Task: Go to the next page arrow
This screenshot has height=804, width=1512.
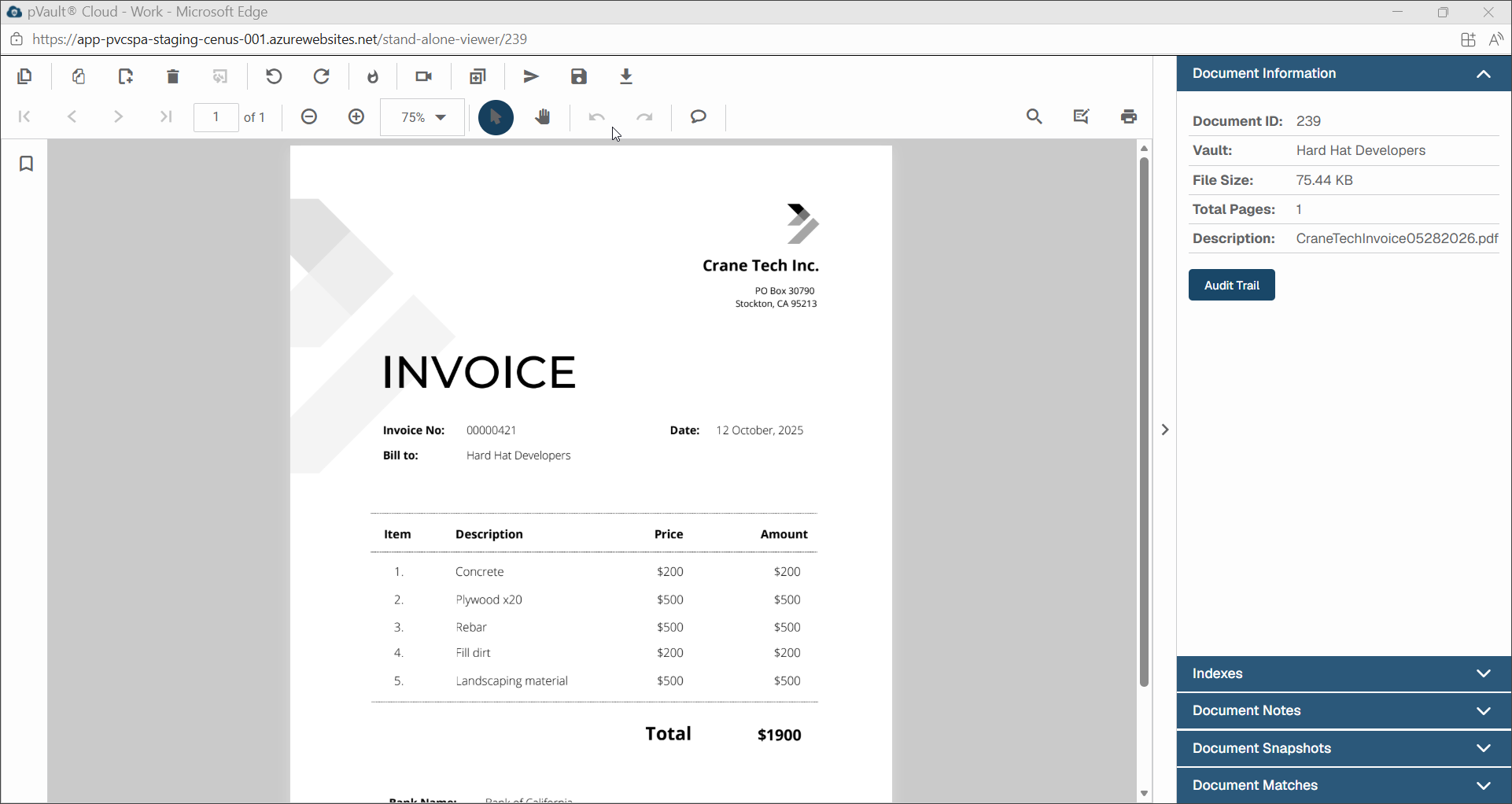Action: coord(118,116)
